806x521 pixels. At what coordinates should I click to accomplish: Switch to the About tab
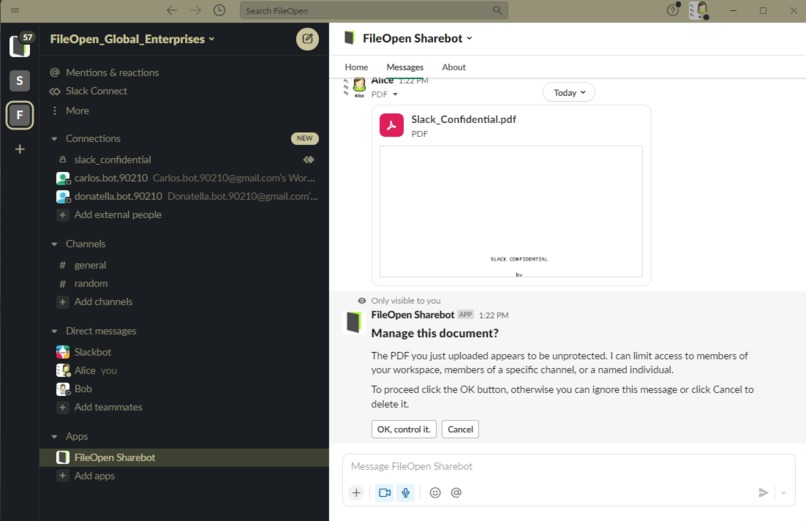(x=453, y=67)
